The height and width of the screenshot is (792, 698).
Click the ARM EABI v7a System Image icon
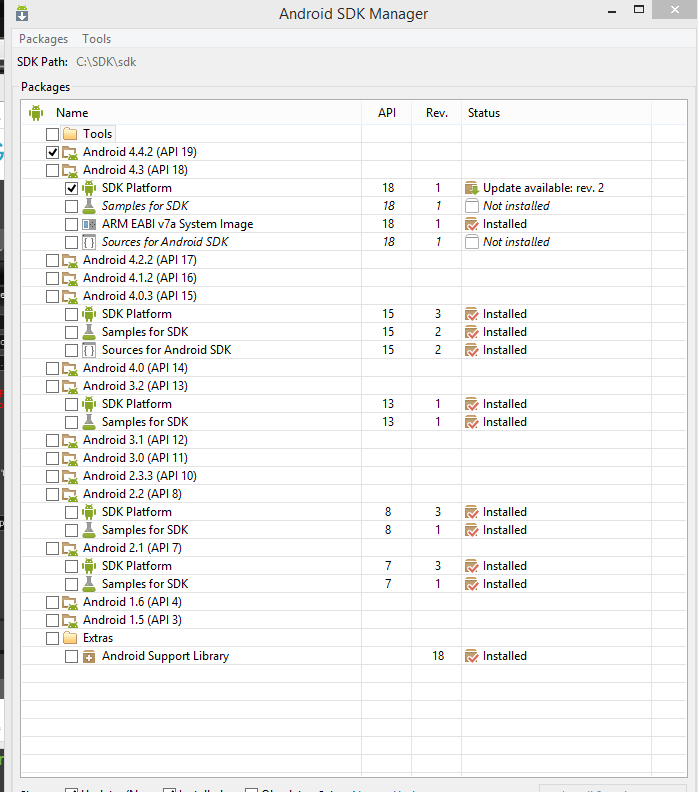point(89,224)
